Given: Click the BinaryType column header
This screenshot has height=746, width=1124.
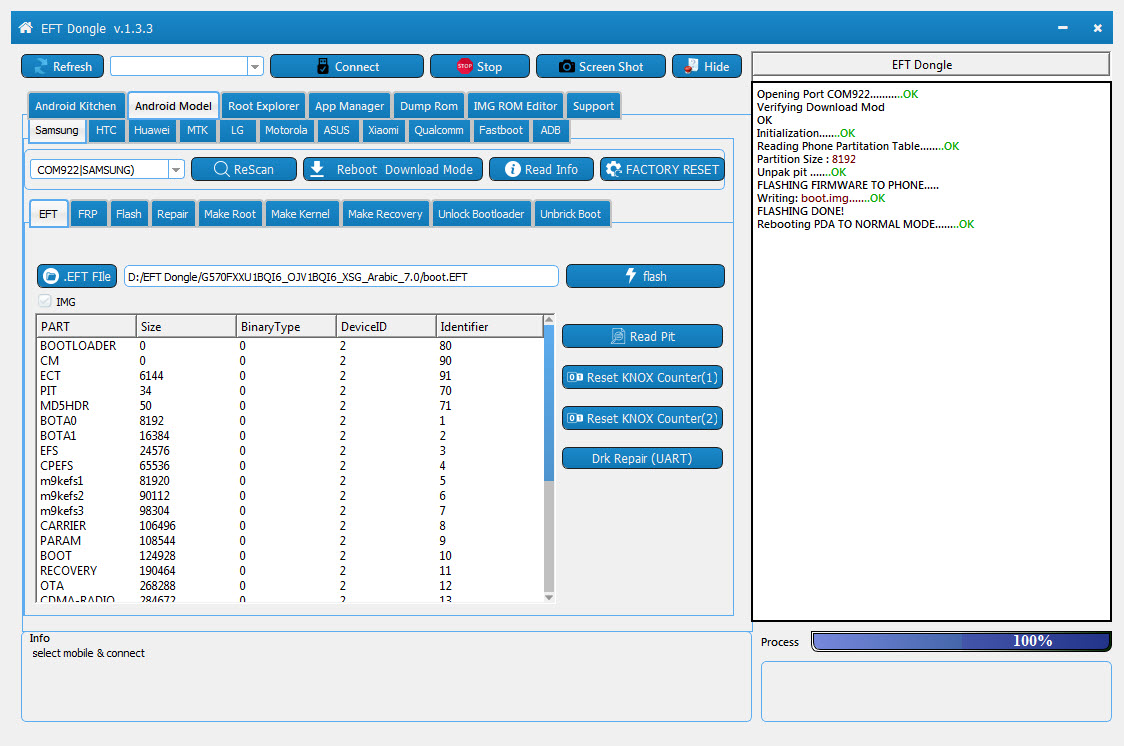Looking at the screenshot, I should pyautogui.click(x=286, y=327).
